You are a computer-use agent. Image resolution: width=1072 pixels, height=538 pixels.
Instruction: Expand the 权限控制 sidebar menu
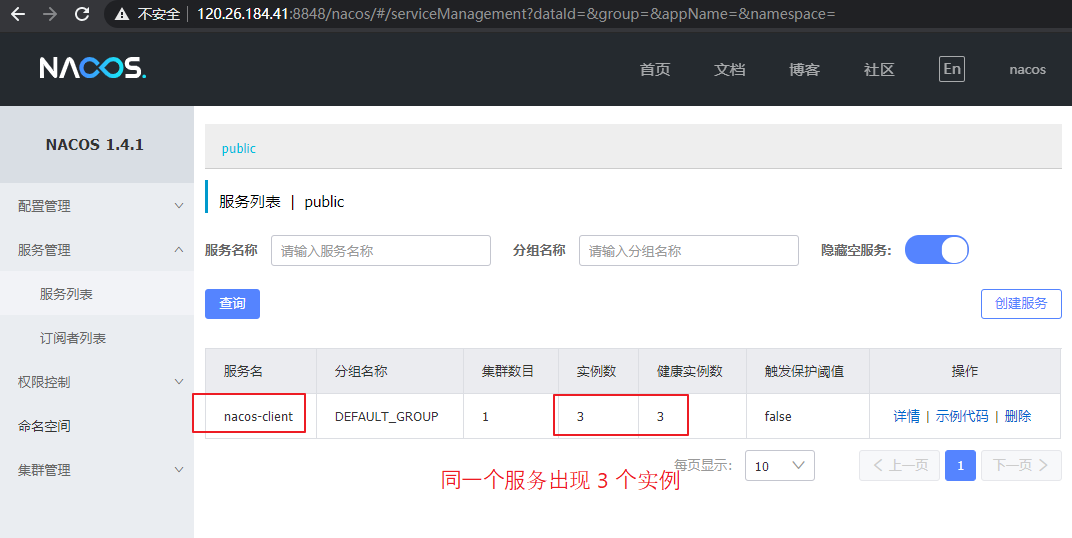[x=97, y=382]
